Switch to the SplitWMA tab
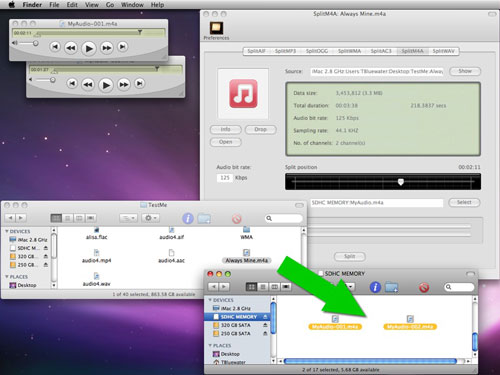500x375 pixels. pos(349,51)
